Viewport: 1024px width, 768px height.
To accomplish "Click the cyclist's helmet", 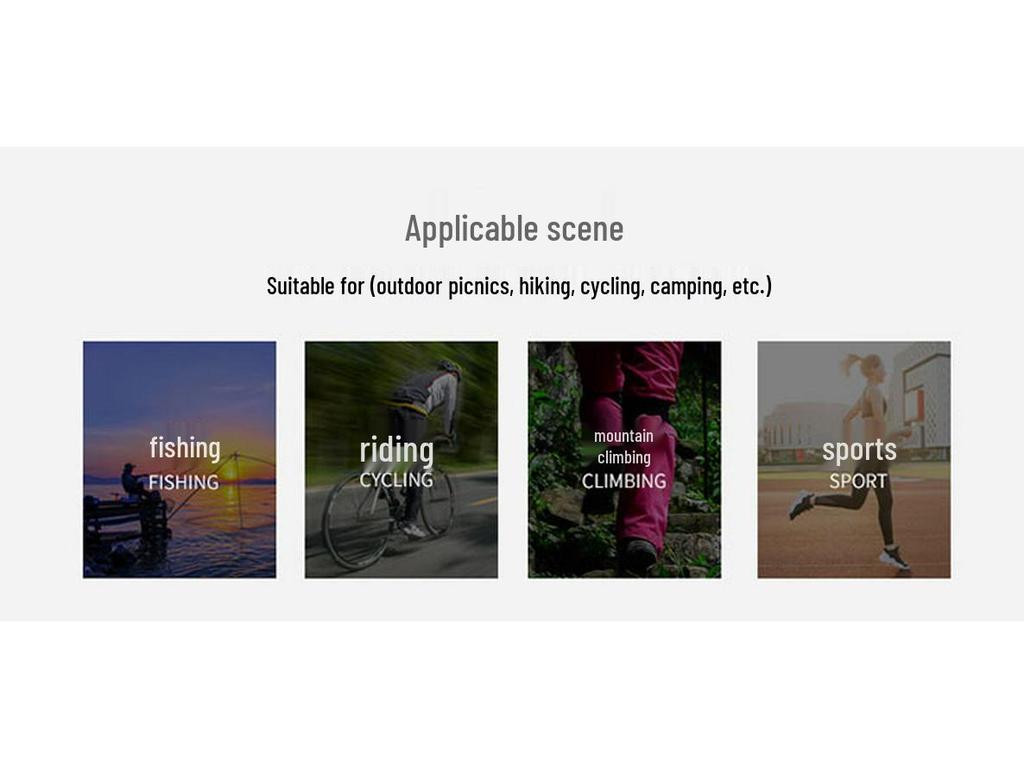I will click(x=449, y=368).
